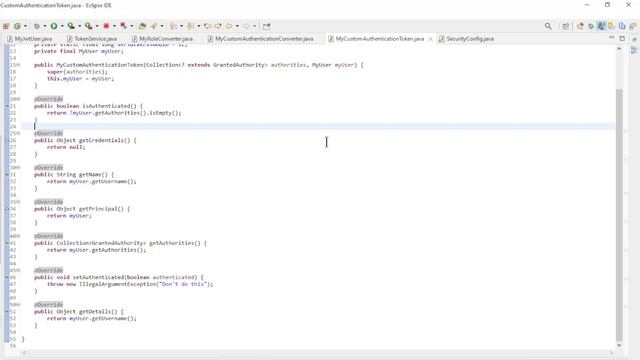Switch to the MyJwtUser.java tab

pyautogui.click(x=30, y=39)
